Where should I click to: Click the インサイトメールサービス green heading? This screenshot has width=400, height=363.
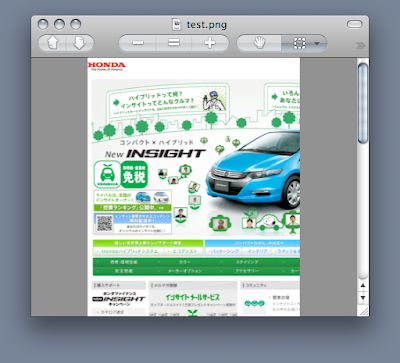tap(193, 297)
